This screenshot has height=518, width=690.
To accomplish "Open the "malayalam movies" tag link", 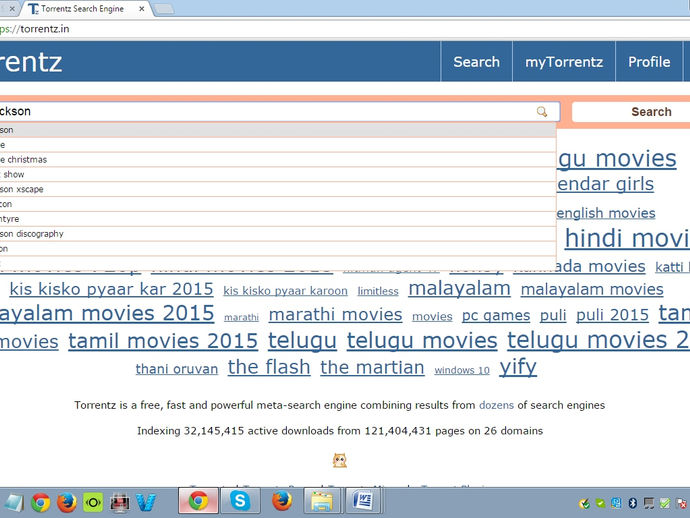I will click(592, 290).
